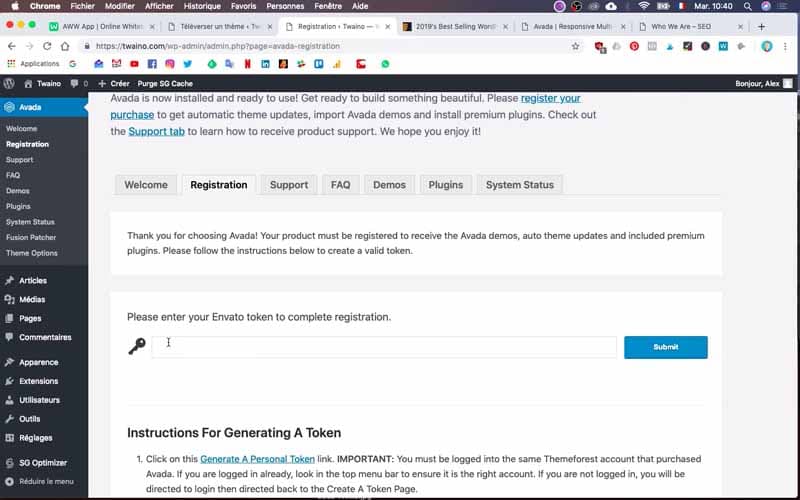This screenshot has width=800, height=500.
Task: Open Commentaires in the sidebar
Action: 44,337
